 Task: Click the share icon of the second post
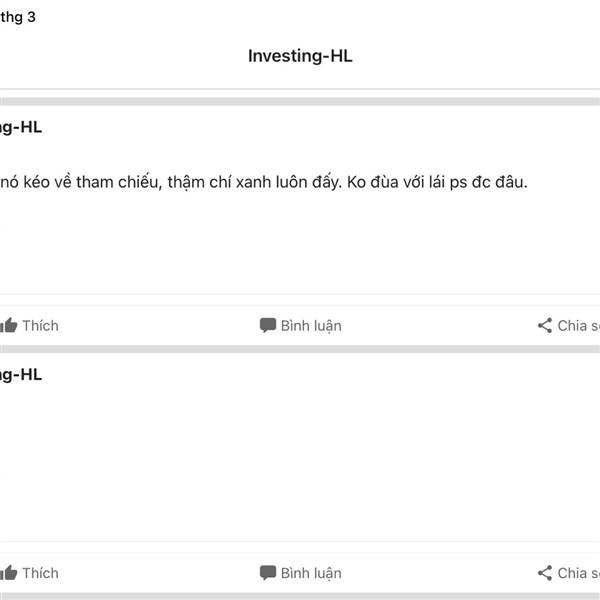(x=545, y=573)
